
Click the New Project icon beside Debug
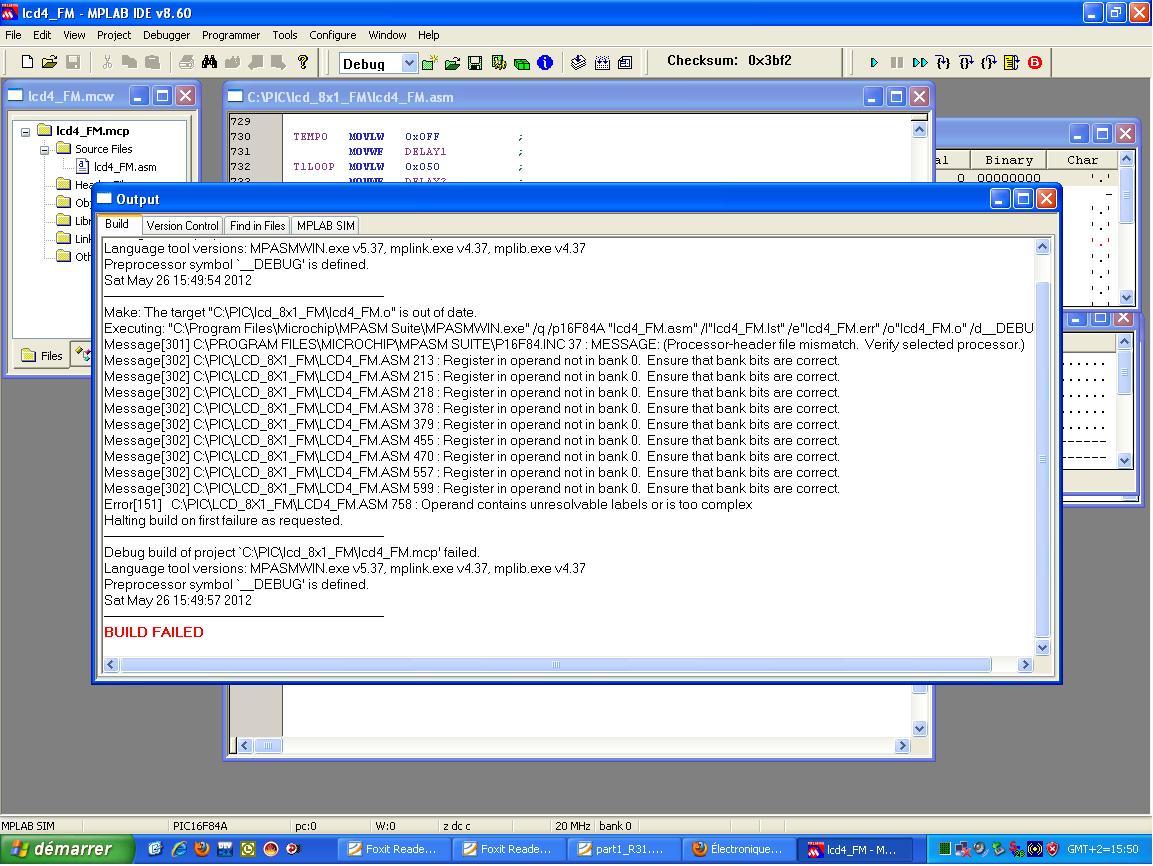pos(429,63)
